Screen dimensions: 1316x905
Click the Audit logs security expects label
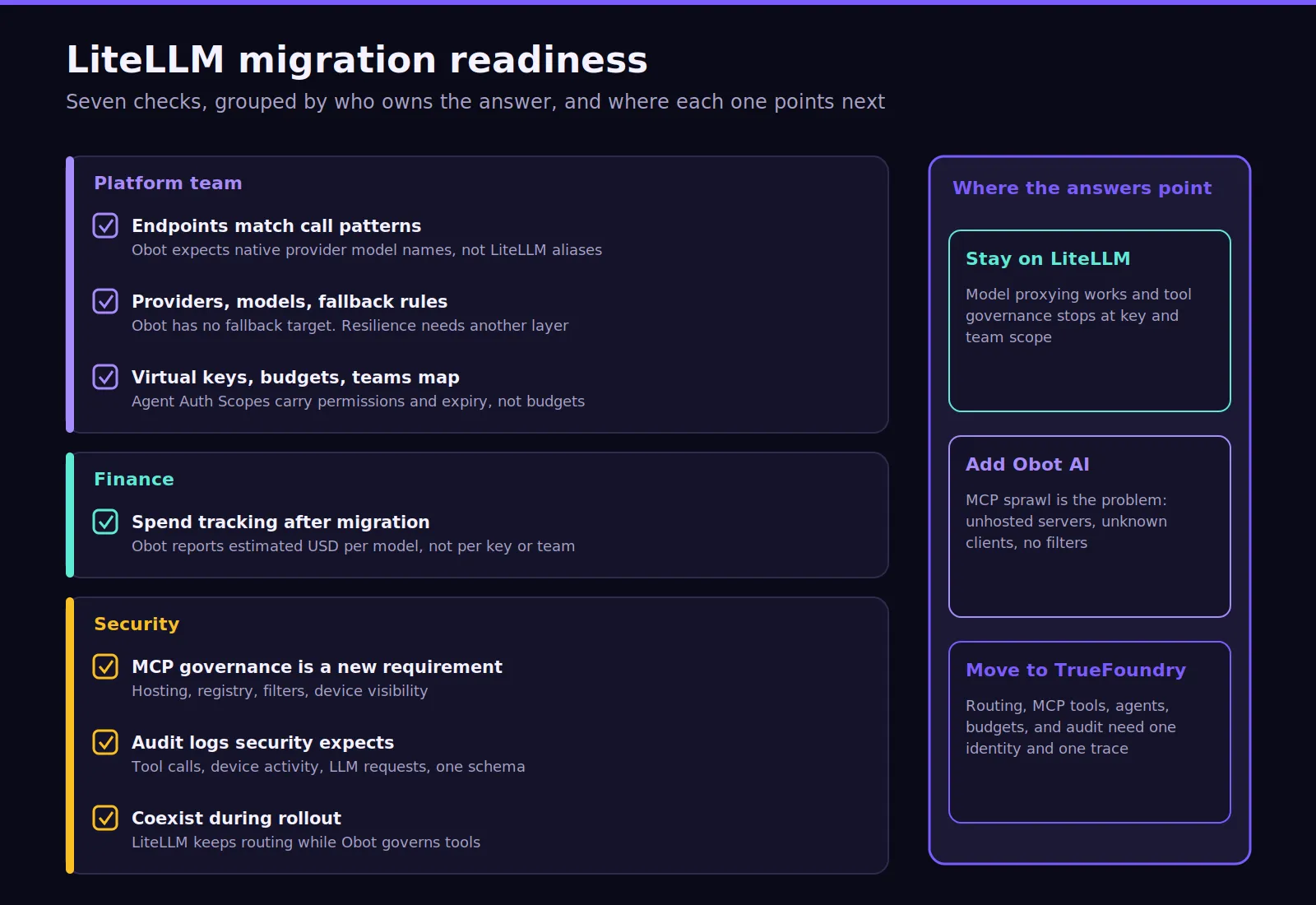(262, 742)
